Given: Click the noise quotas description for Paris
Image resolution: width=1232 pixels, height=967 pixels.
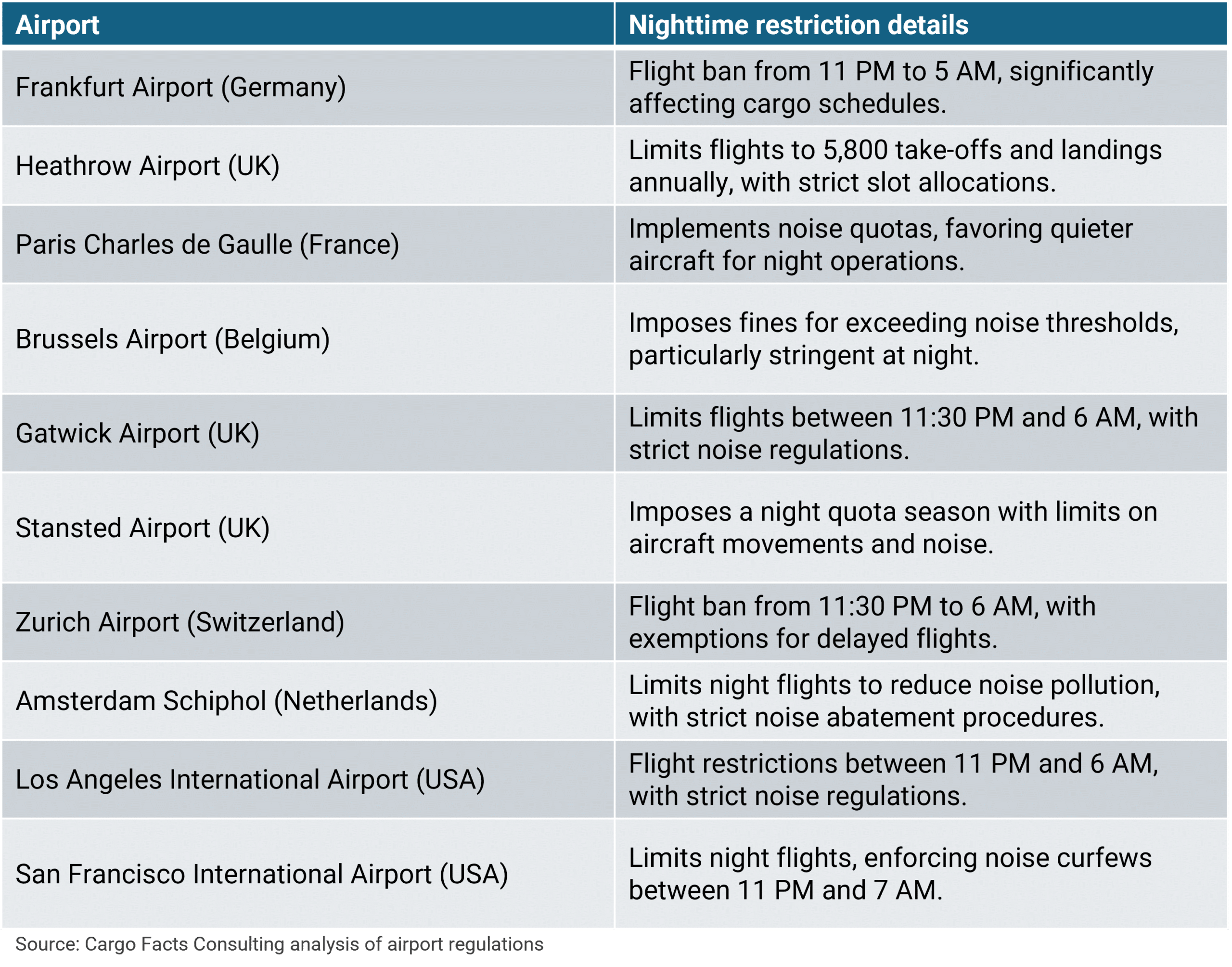Looking at the screenshot, I should [x=881, y=245].
